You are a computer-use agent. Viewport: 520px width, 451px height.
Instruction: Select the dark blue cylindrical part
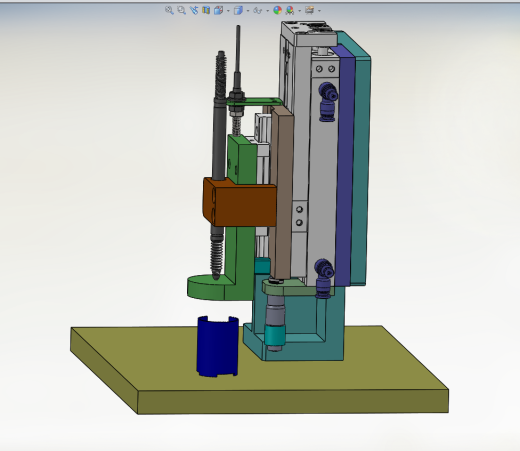click(x=217, y=347)
